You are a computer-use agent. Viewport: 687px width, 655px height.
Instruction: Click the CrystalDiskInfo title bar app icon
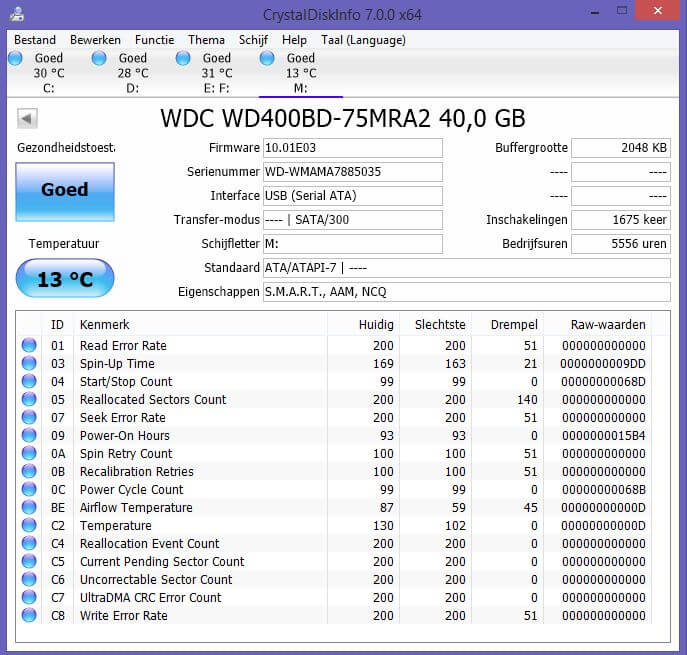pyautogui.click(x=17, y=14)
